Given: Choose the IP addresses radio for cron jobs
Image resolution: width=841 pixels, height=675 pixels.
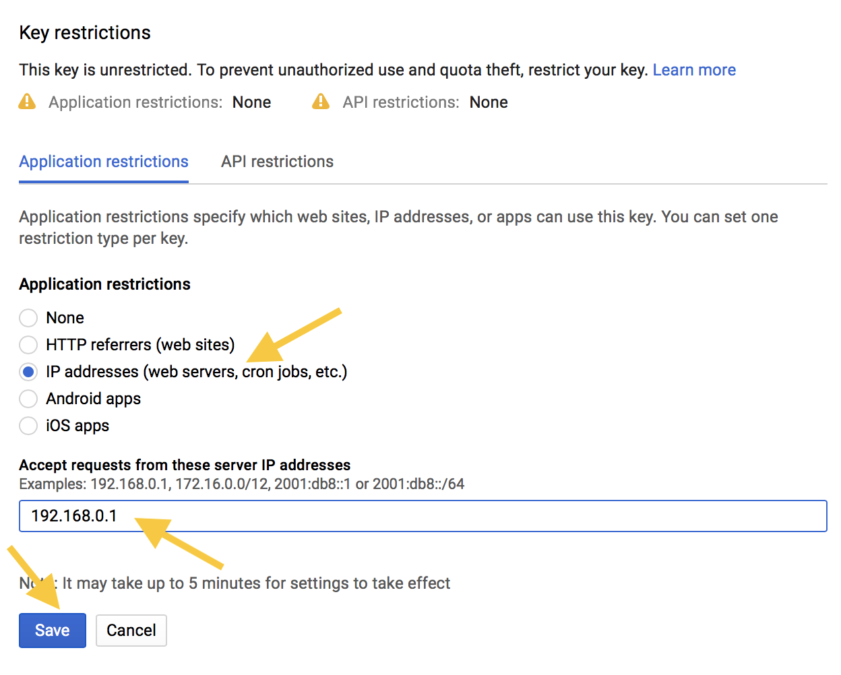Looking at the screenshot, I should pyautogui.click(x=28, y=371).
